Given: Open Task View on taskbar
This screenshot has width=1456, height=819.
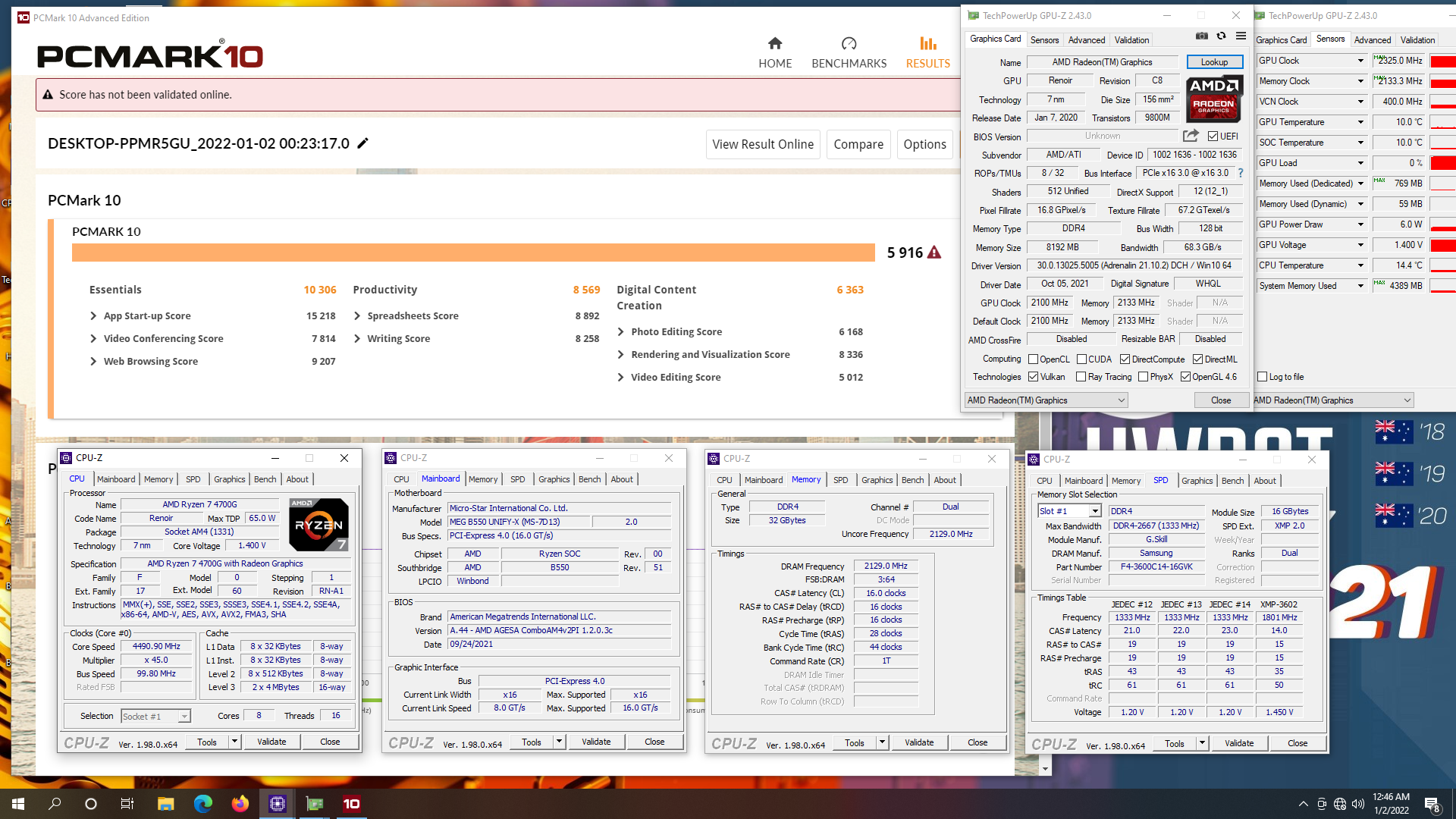Looking at the screenshot, I should [127, 804].
